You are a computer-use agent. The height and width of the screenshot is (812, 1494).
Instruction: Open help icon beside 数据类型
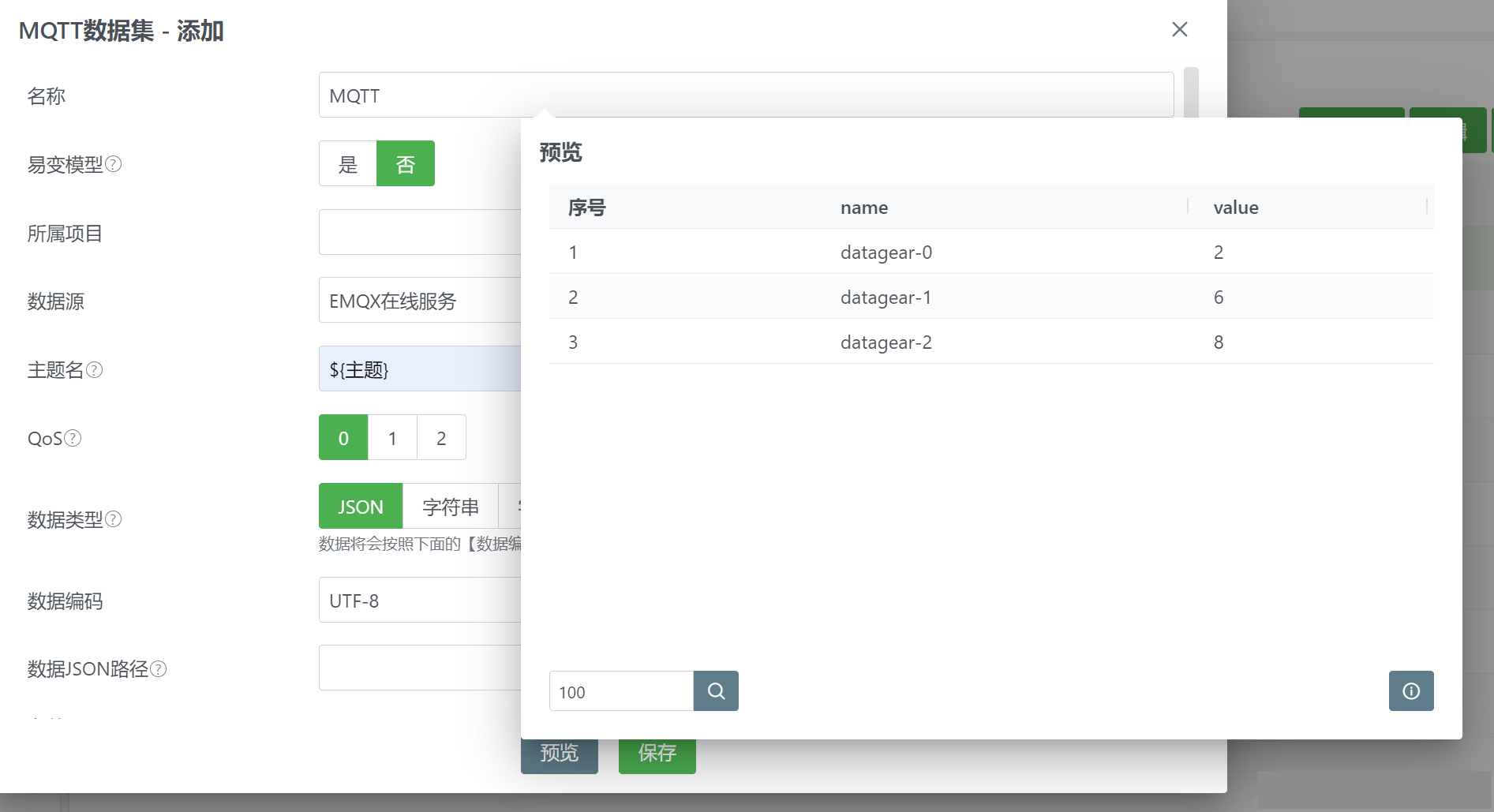pos(114,519)
